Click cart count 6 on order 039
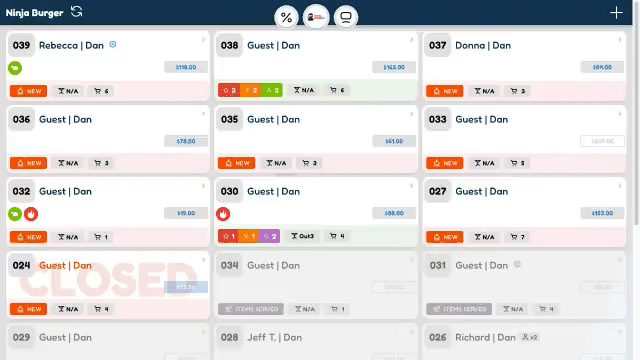This screenshot has width=640, height=360. coord(101,91)
